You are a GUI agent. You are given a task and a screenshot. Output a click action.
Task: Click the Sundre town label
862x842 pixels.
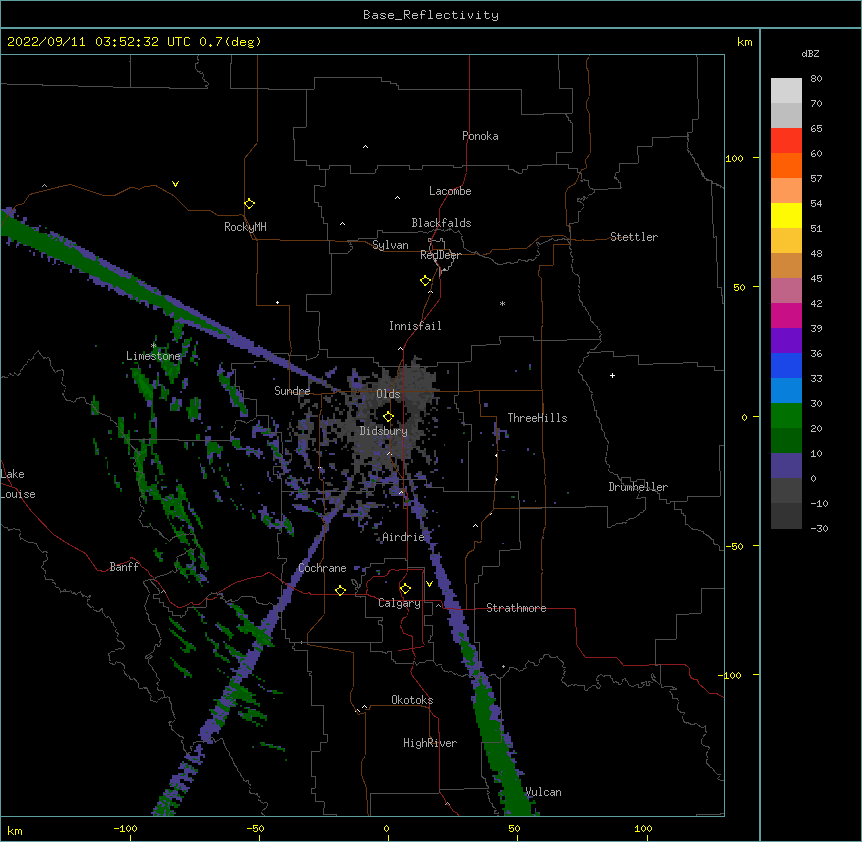pos(292,391)
